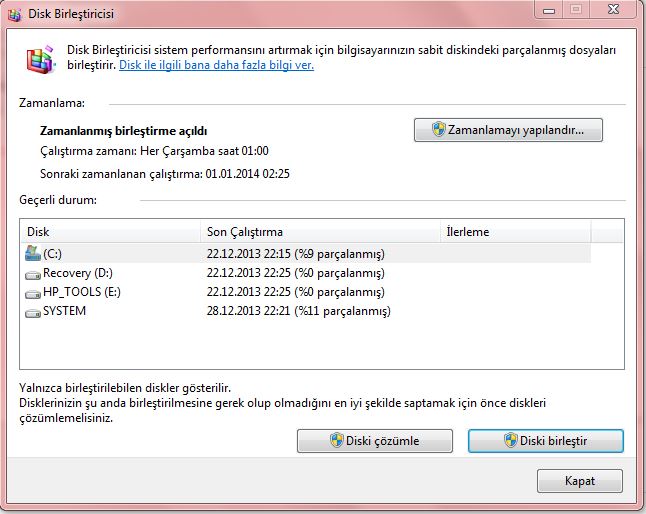
Task: Select the HP_TOOLS (E:) drive icon
Action: point(32,292)
